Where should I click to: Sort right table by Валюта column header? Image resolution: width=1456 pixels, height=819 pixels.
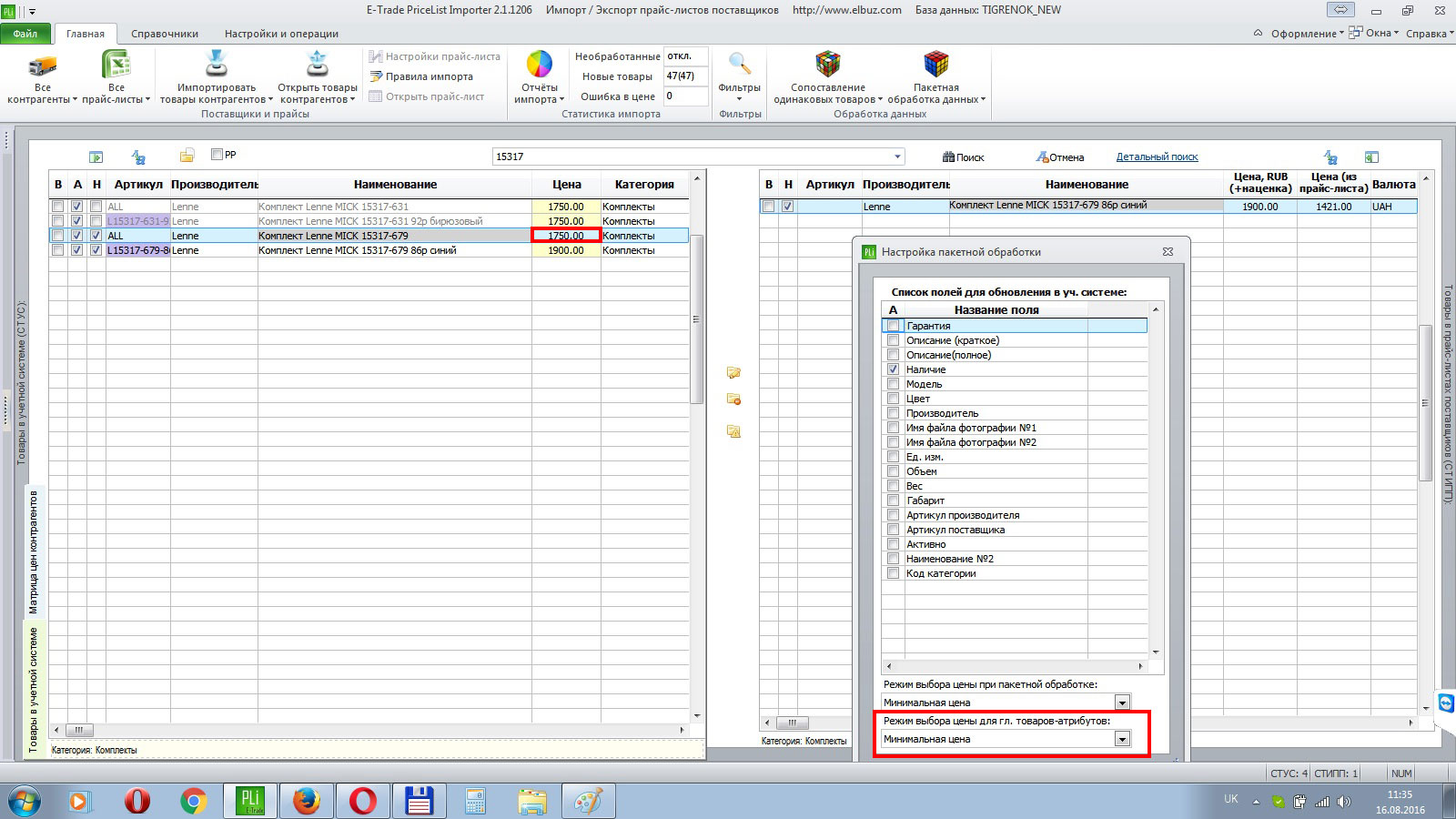[1394, 185]
